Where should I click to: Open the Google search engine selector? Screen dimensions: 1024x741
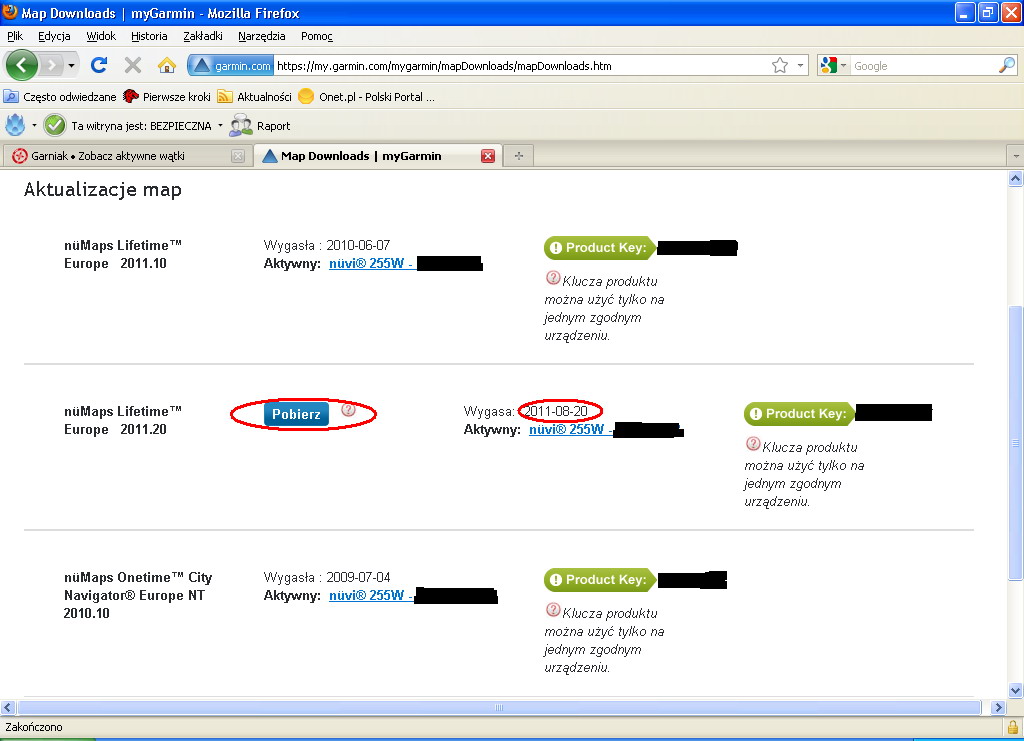pos(833,65)
